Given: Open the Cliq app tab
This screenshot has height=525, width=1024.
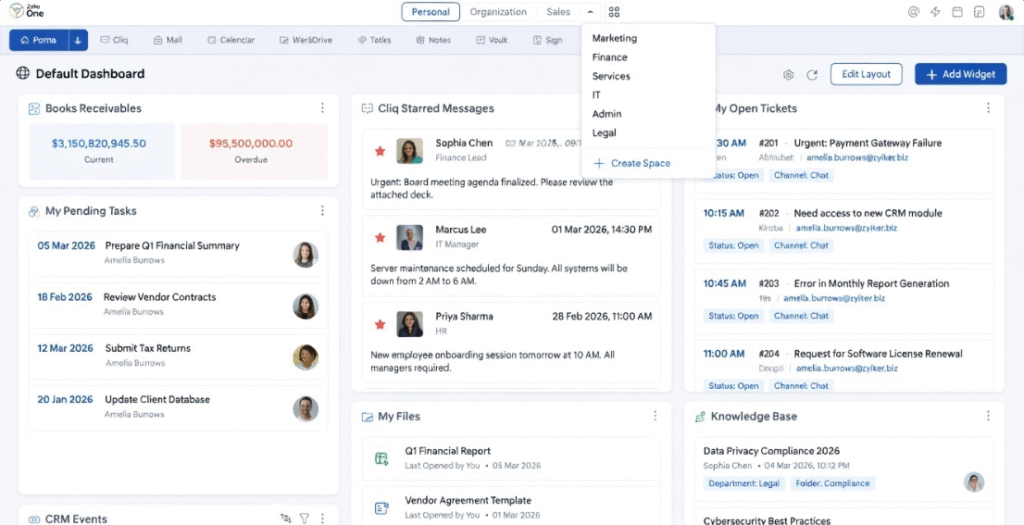Looking at the screenshot, I should (114, 40).
